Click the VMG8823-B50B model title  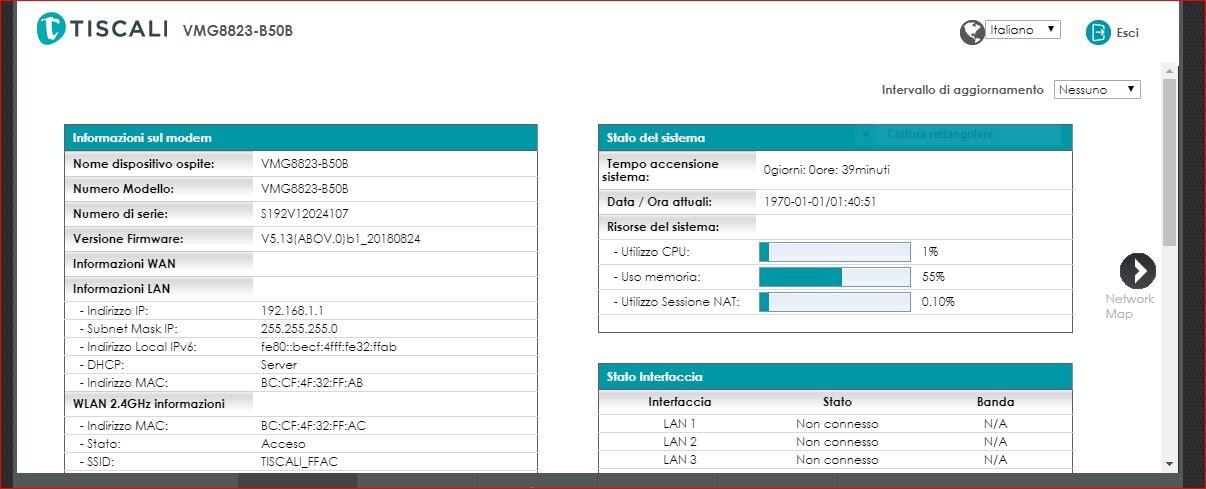pyautogui.click(x=238, y=30)
